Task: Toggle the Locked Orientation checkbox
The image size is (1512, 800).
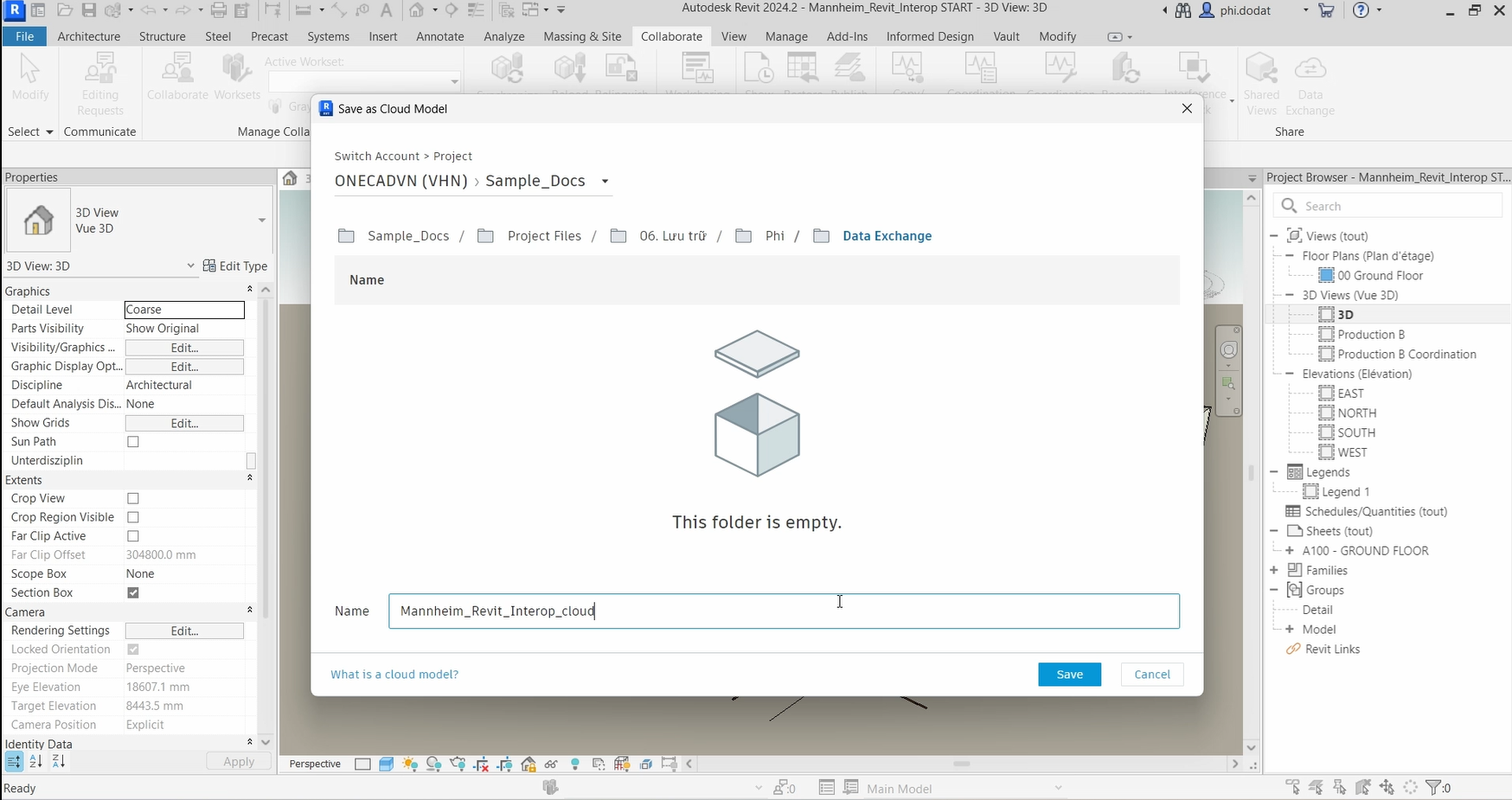Action: click(133, 650)
